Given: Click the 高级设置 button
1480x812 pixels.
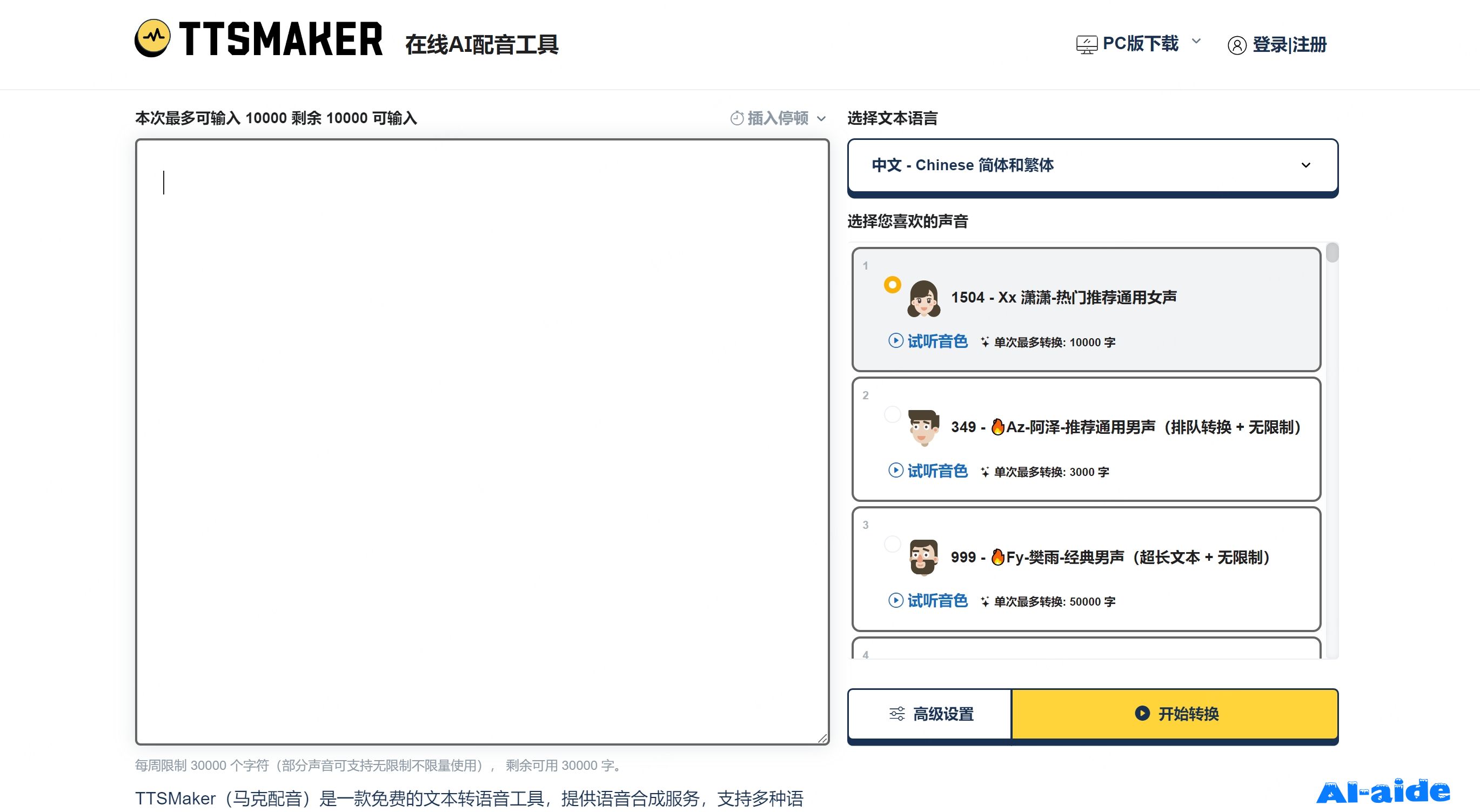Looking at the screenshot, I should 929,714.
